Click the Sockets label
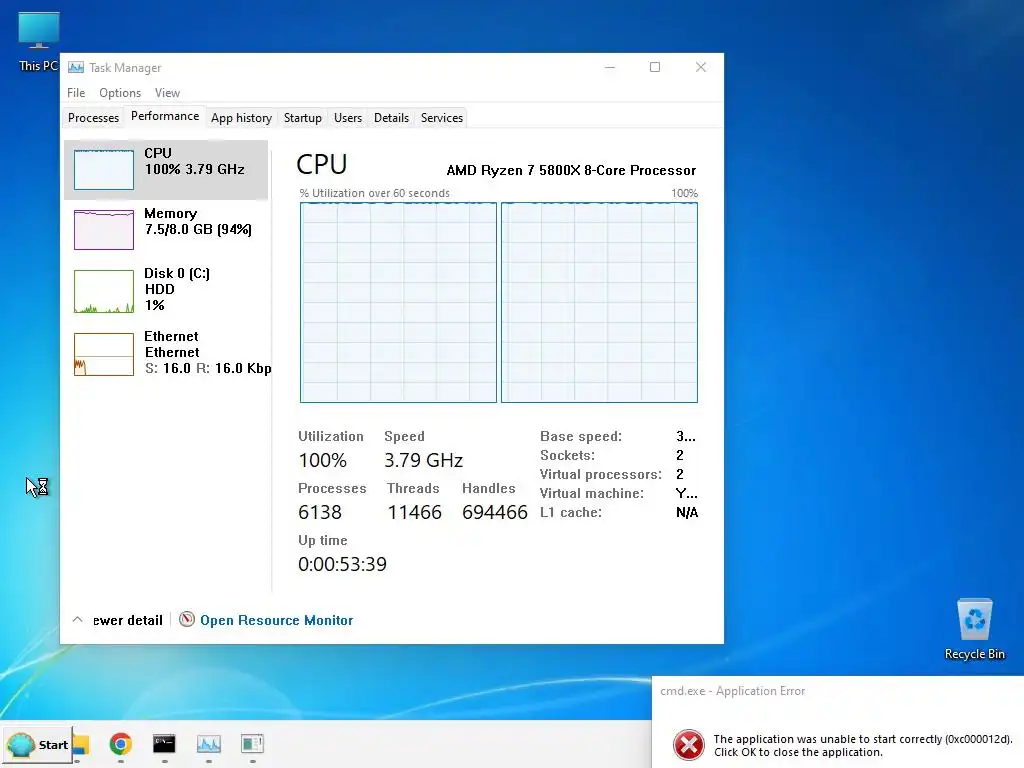This screenshot has height=768, width=1024. tap(567, 455)
